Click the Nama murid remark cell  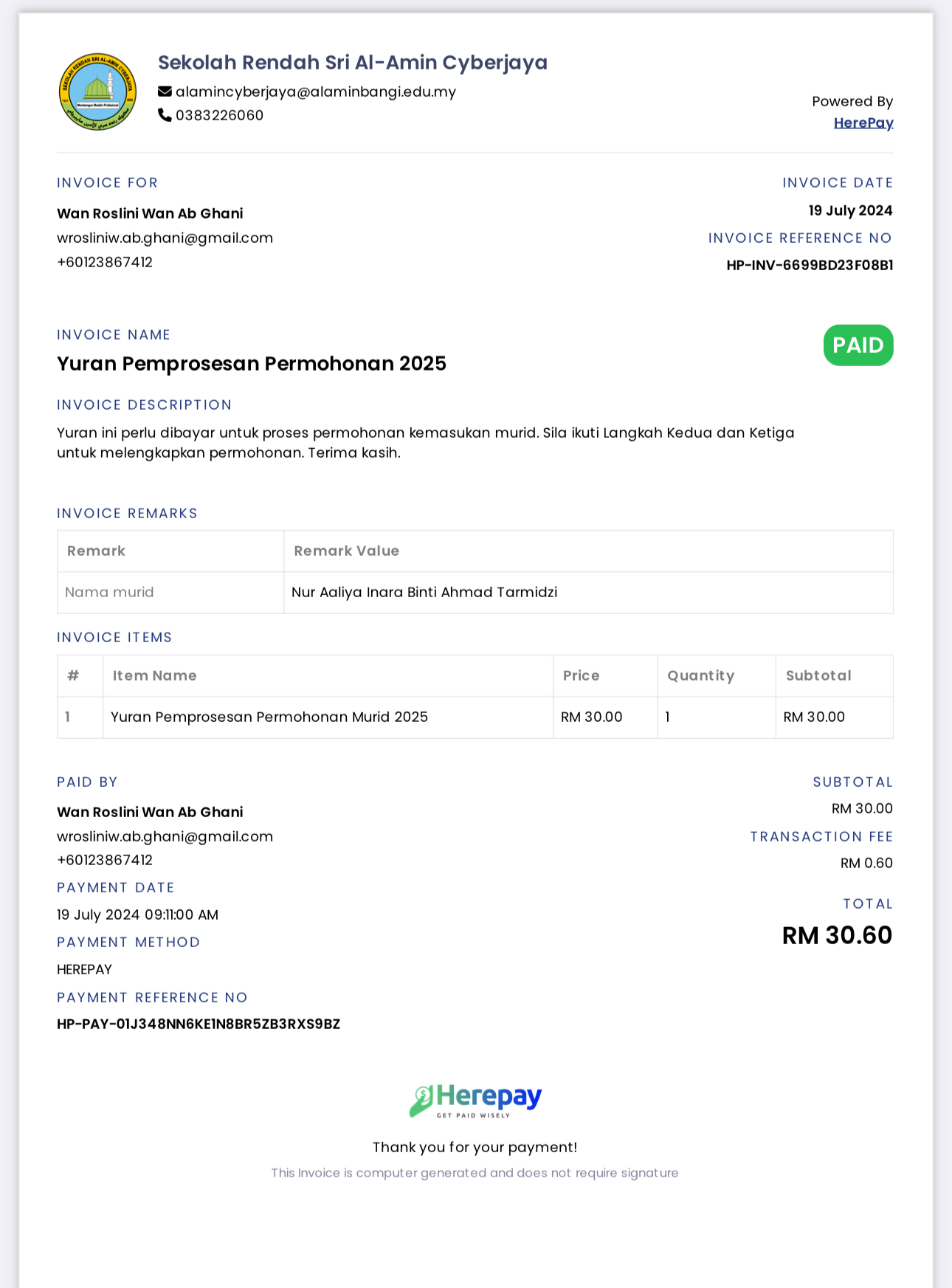click(170, 593)
